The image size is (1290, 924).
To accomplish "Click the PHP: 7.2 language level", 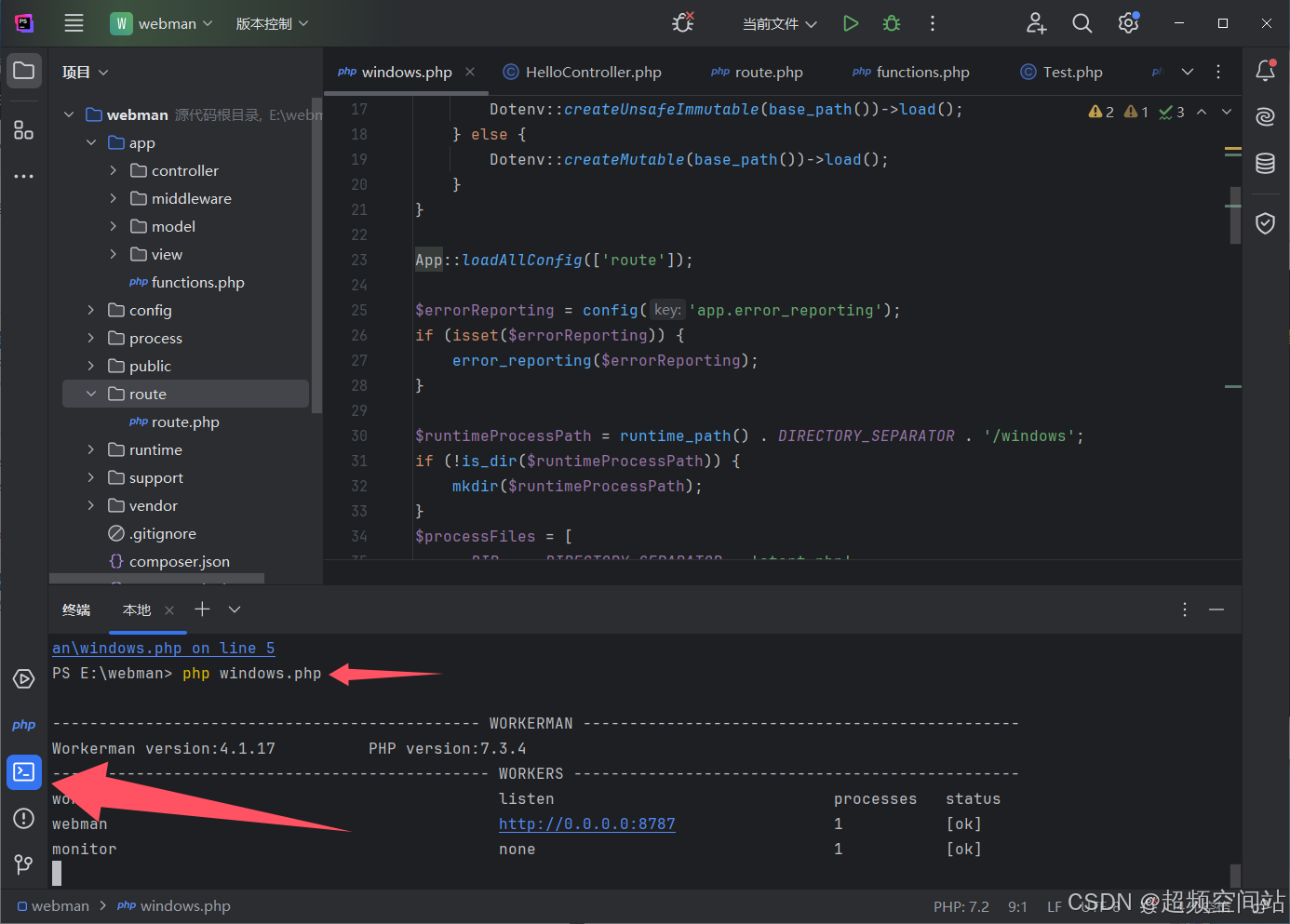I will pos(961,906).
